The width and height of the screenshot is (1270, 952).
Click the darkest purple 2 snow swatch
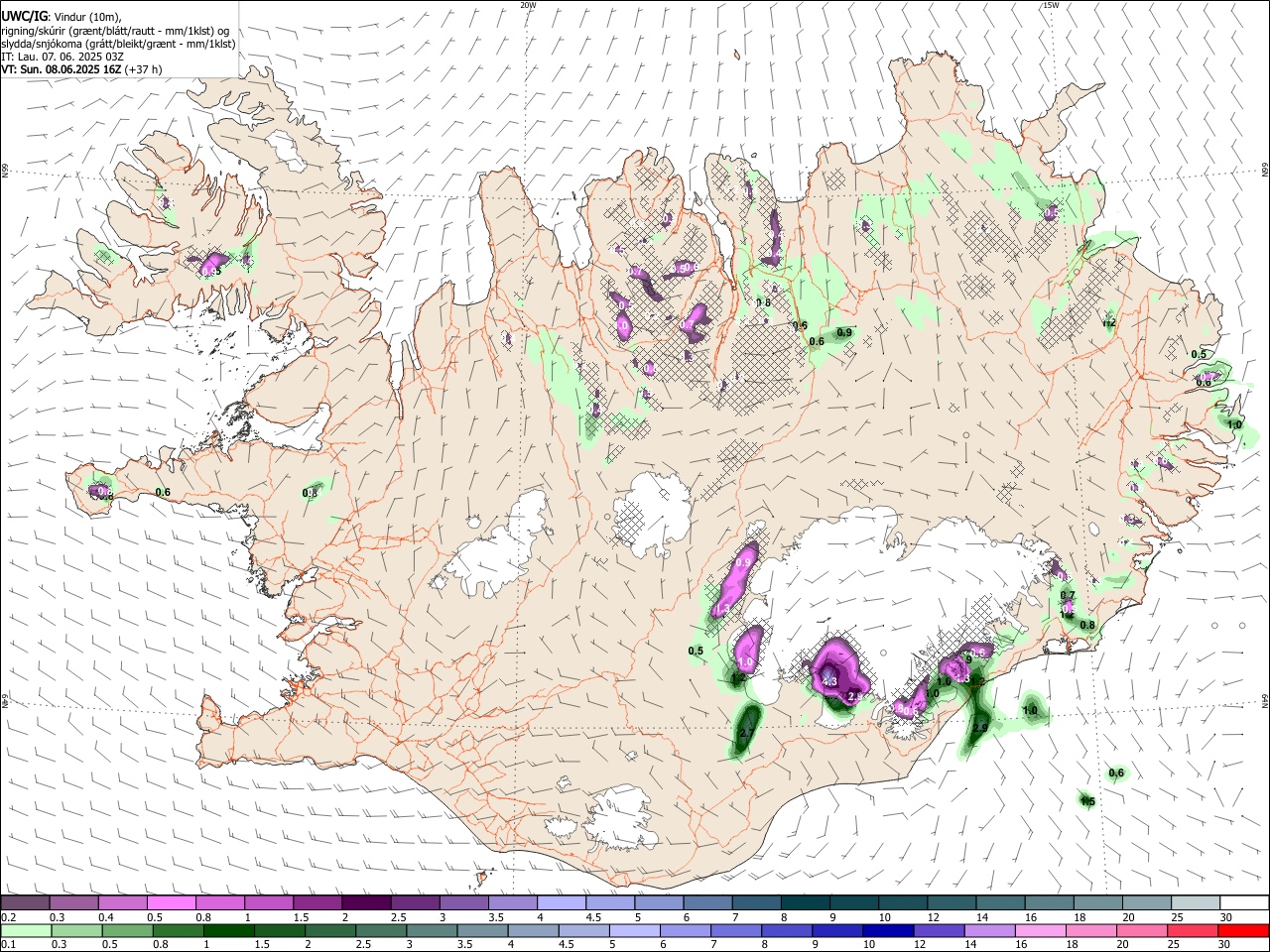coord(366,902)
